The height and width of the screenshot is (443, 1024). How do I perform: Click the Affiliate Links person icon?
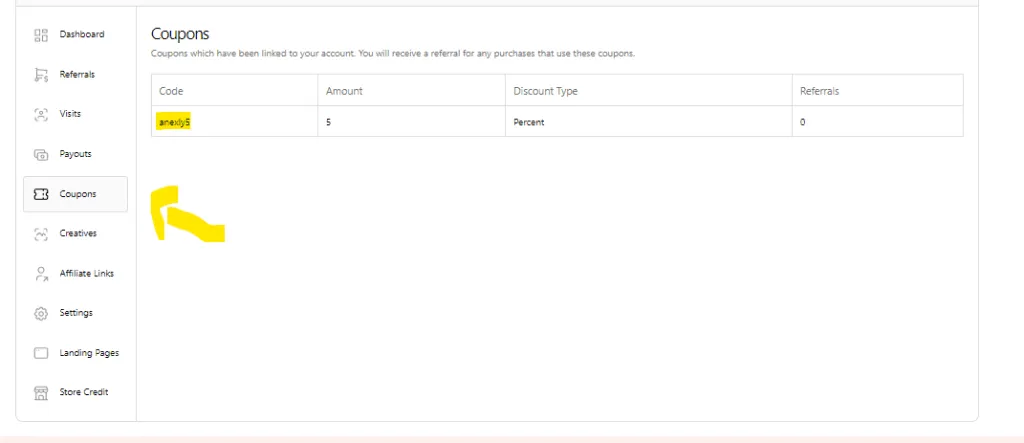(41, 274)
